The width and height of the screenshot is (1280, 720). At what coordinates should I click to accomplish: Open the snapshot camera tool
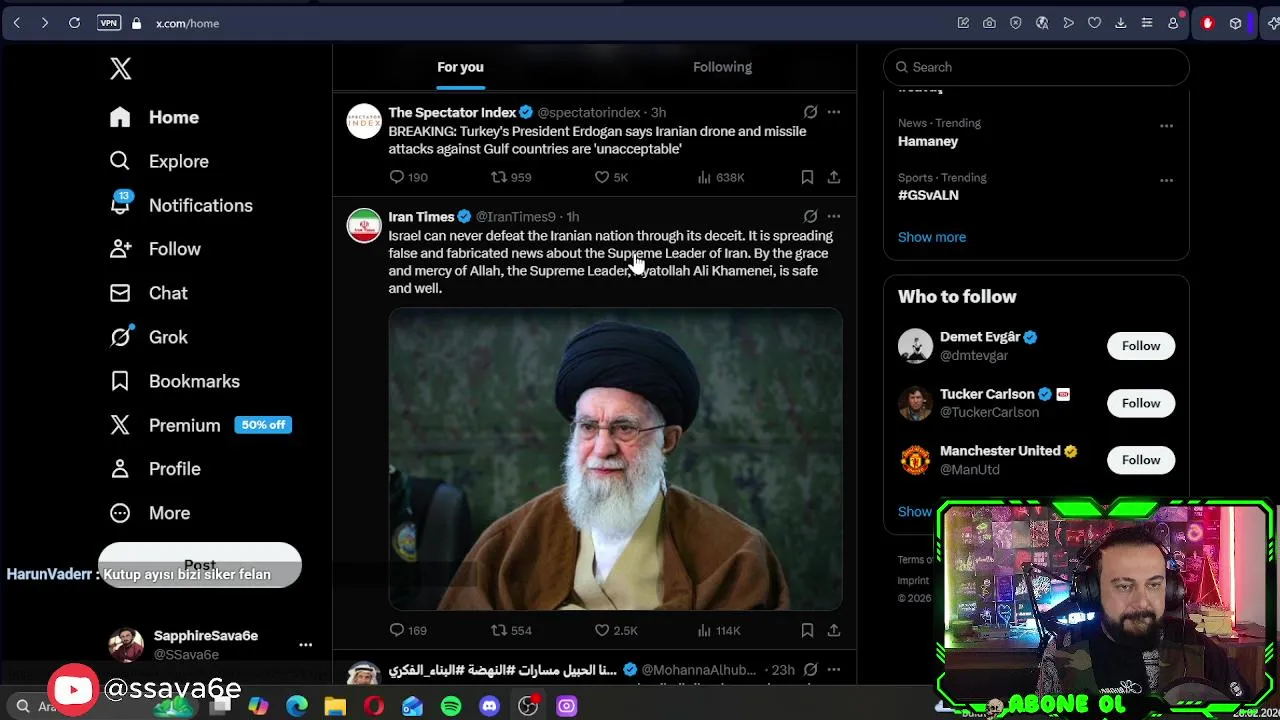pyautogui.click(x=989, y=23)
